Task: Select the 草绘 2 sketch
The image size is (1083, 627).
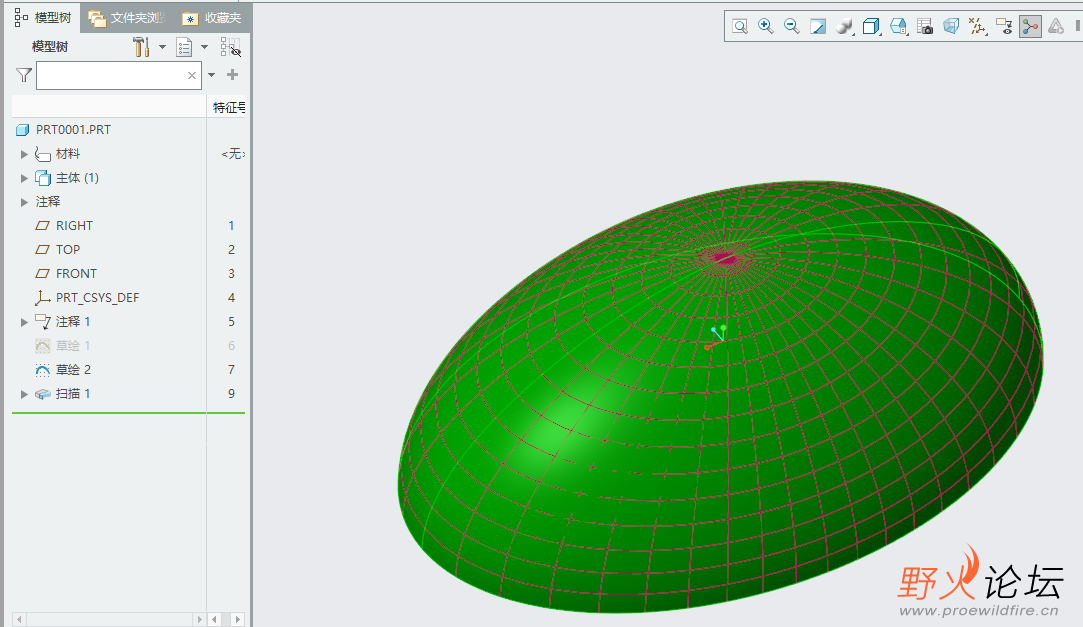Action: (x=73, y=369)
